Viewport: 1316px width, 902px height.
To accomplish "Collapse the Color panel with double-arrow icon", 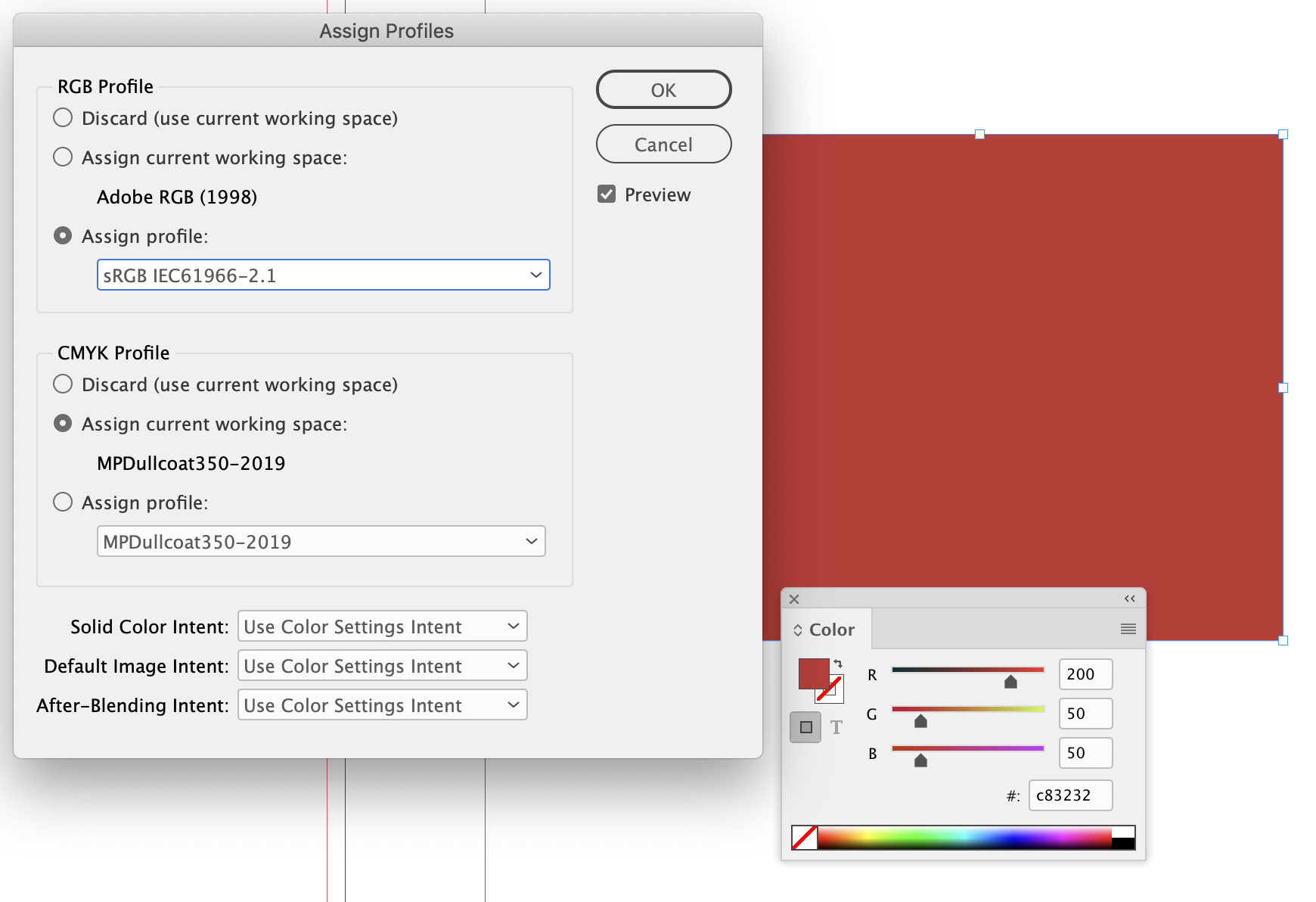I will tap(1129, 598).
